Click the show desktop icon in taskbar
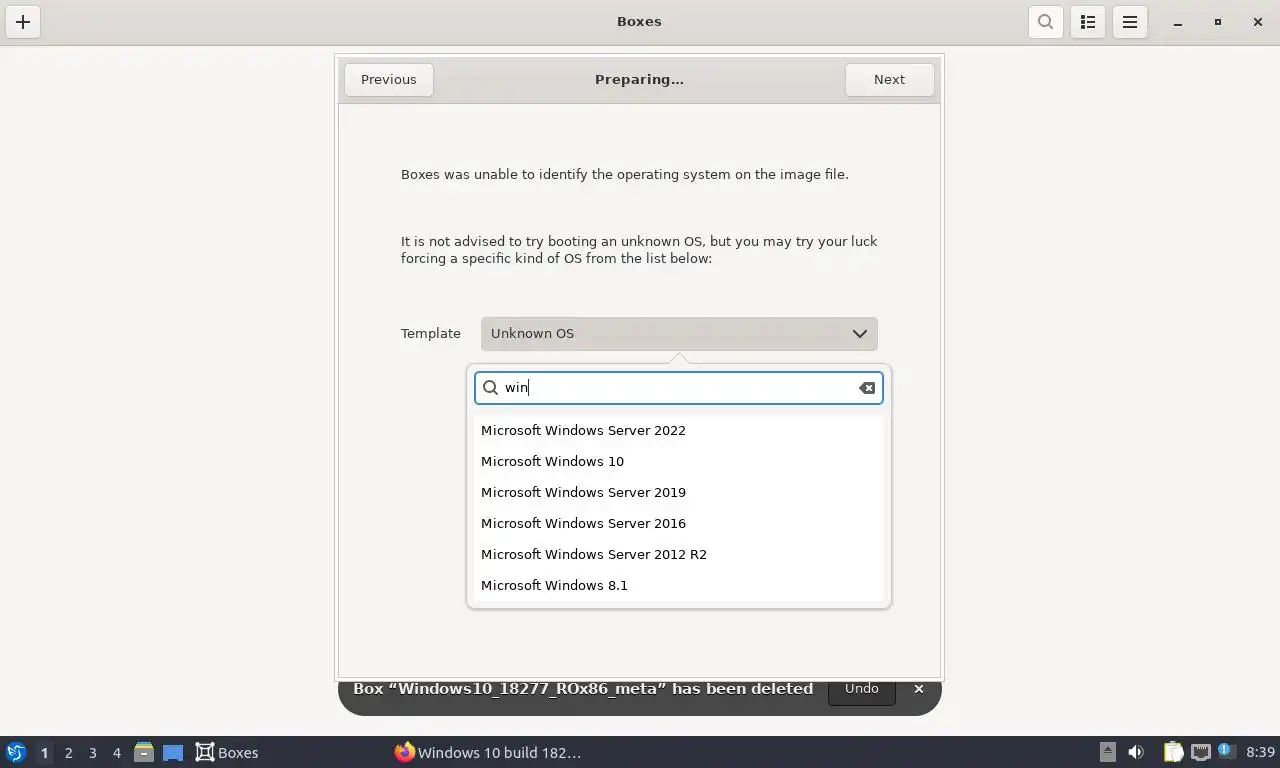Image resolution: width=1280 pixels, height=768 pixels. tap(173, 753)
